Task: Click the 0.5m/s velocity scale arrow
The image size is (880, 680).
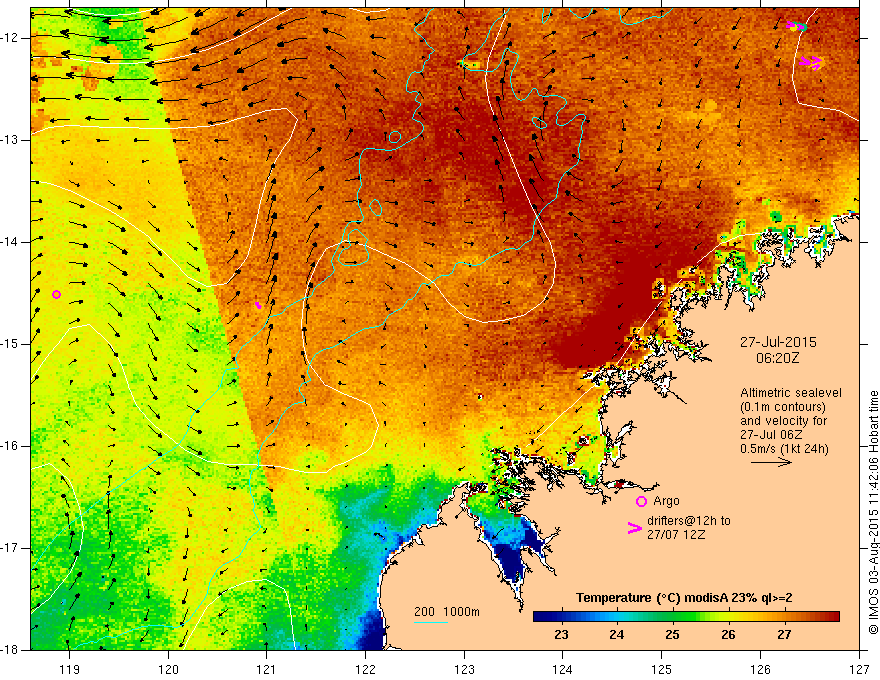Action: tap(771, 462)
